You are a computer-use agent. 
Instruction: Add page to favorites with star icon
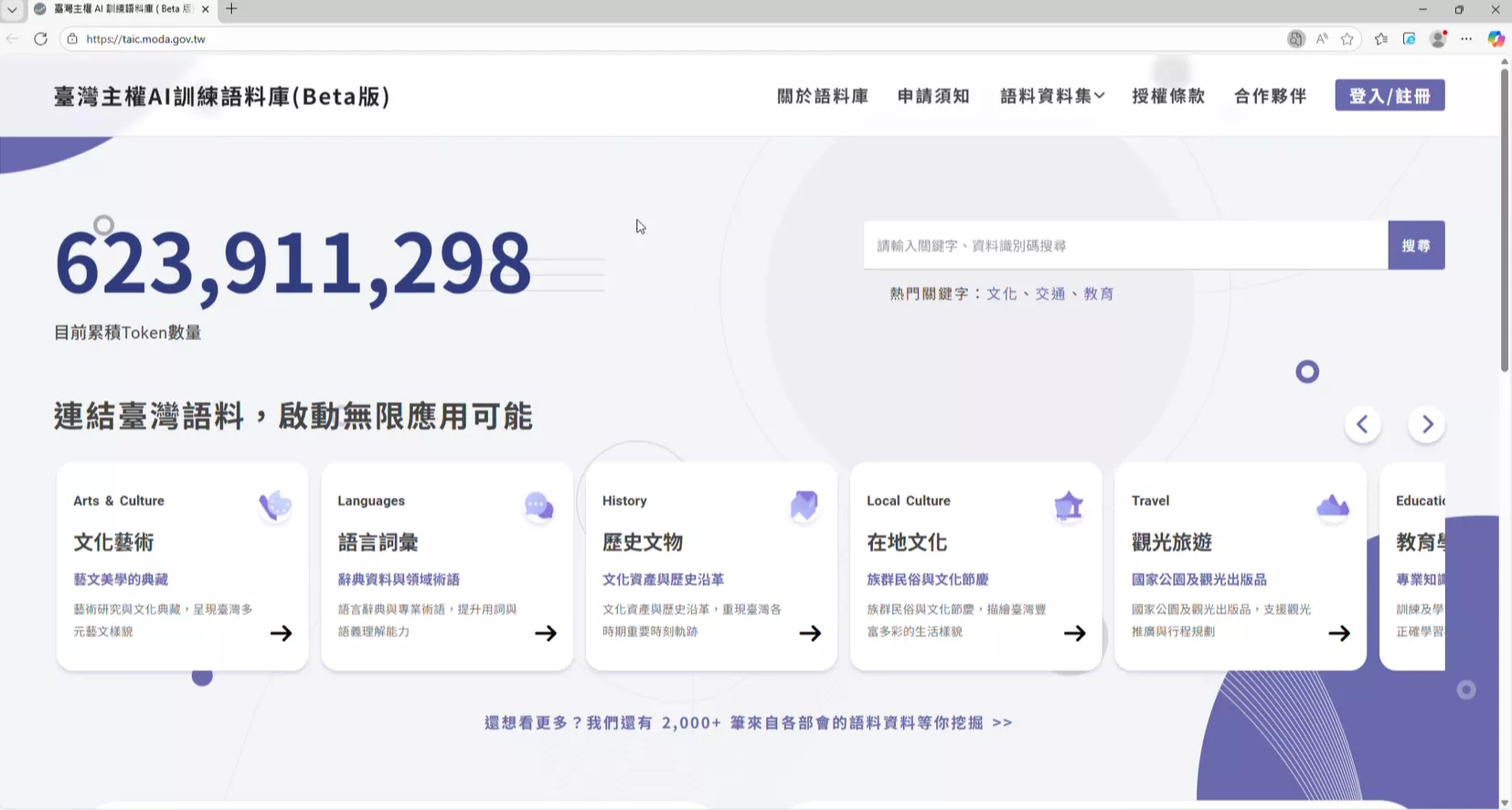pos(1347,38)
